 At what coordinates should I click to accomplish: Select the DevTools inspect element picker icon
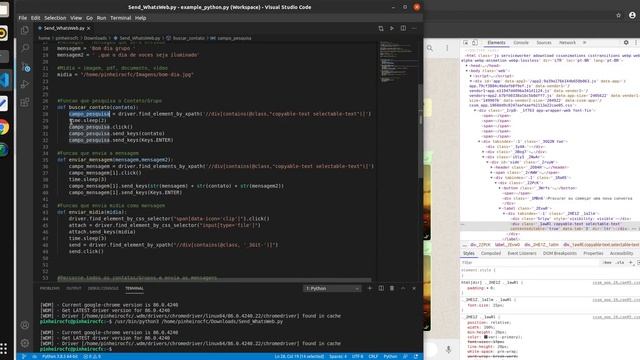(466, 42)
